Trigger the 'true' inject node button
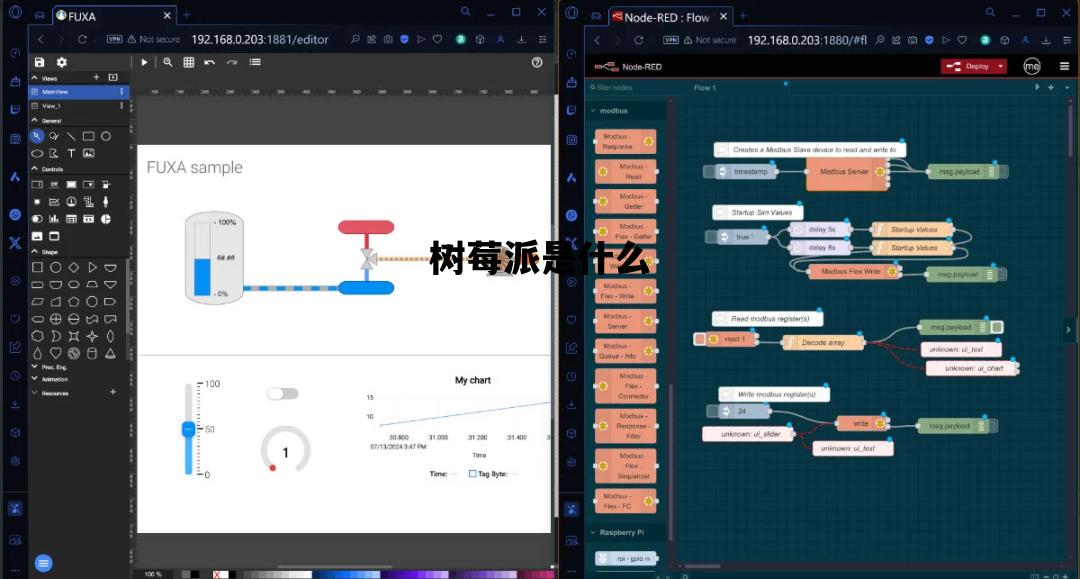Screen dimensions: 1080x579 tap(712, 237)
